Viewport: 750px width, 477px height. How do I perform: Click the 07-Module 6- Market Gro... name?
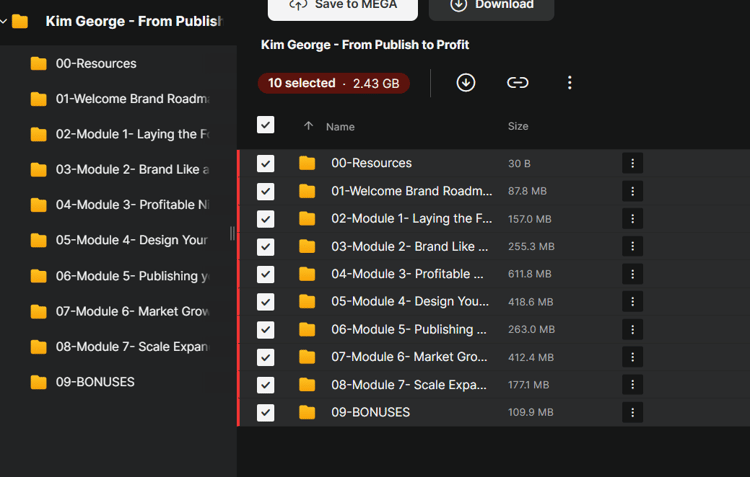click(409, 357)
